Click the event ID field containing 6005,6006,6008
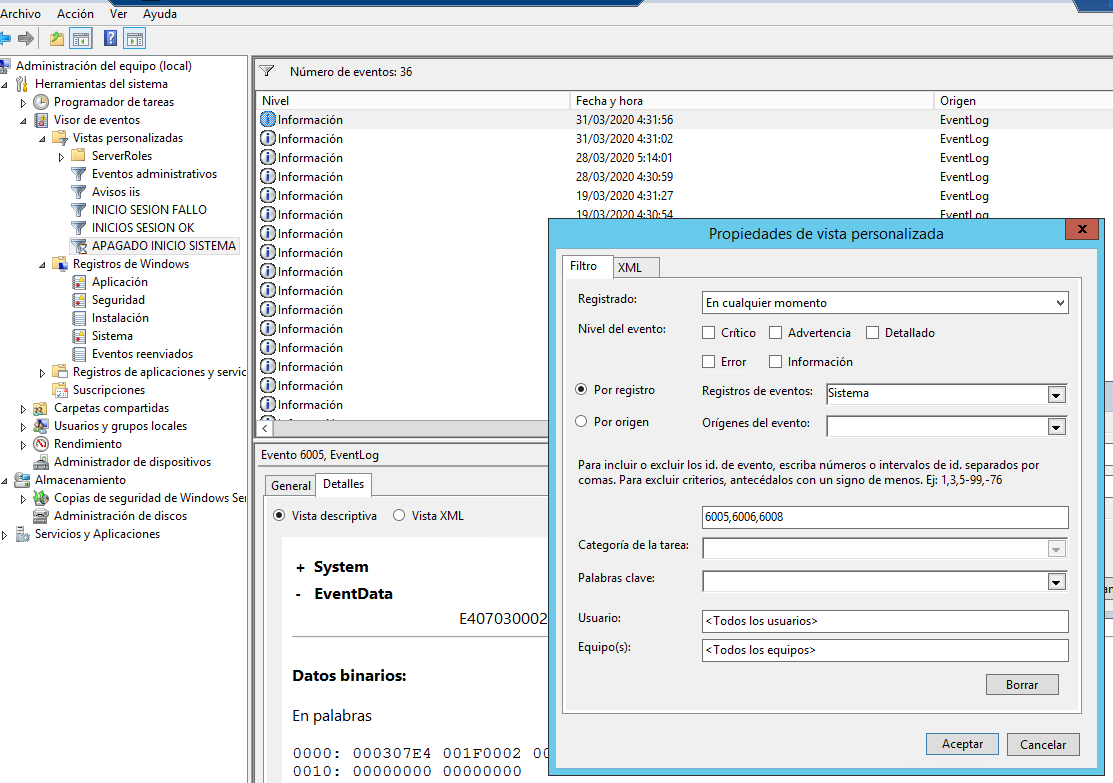Viewport: 1113px width, 783px height. (x=884, y=517)
